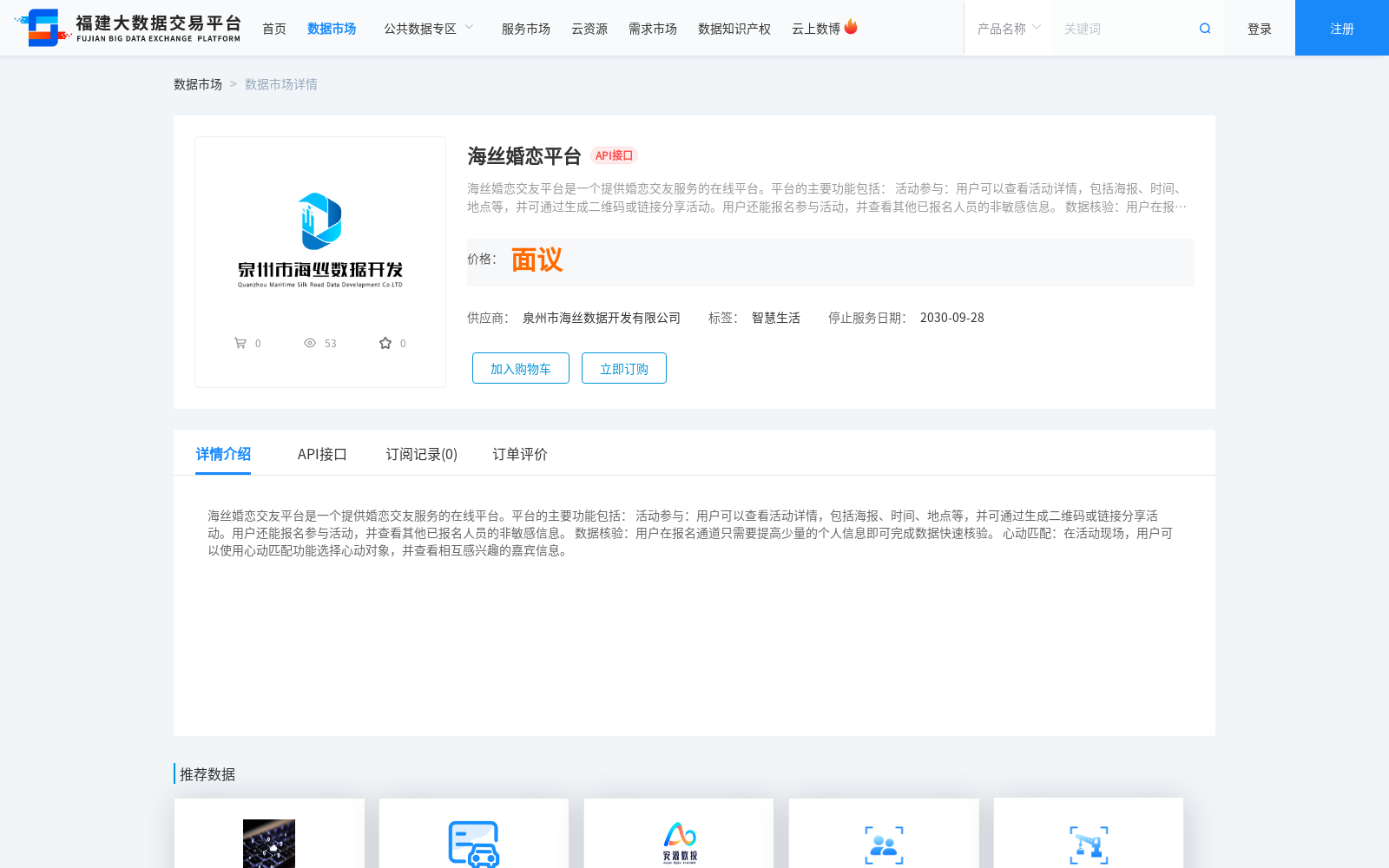Switch to the 订单评价 tab
The height and width of the screenshot is (868, 1389).
tap(520, 454)
